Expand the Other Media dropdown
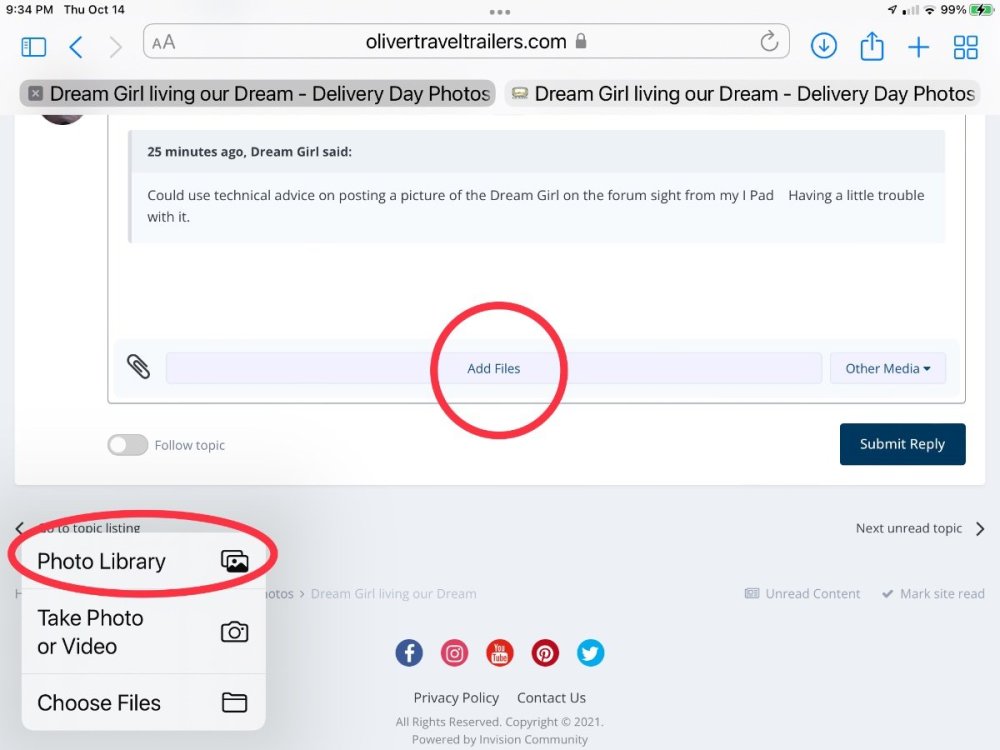Screen dimensions: 1000x750 [x=887, y=368]
